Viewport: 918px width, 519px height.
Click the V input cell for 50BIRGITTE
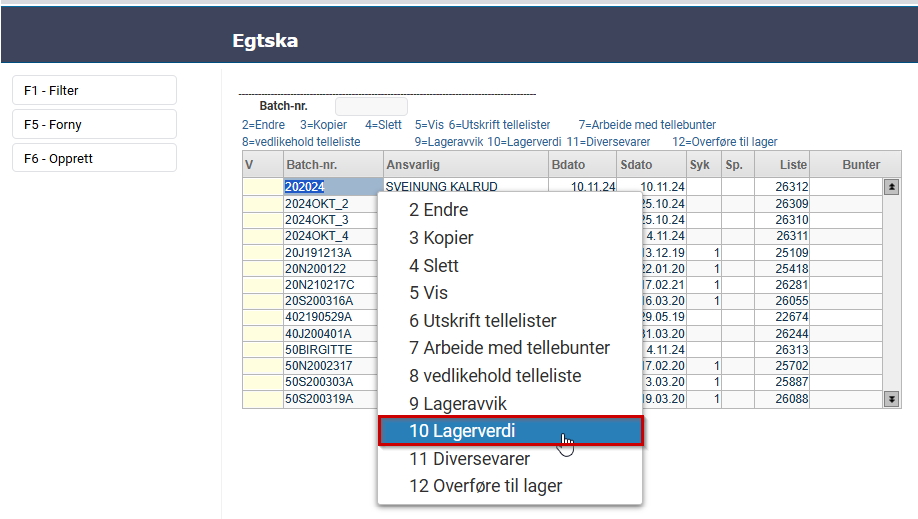point(263,350)
